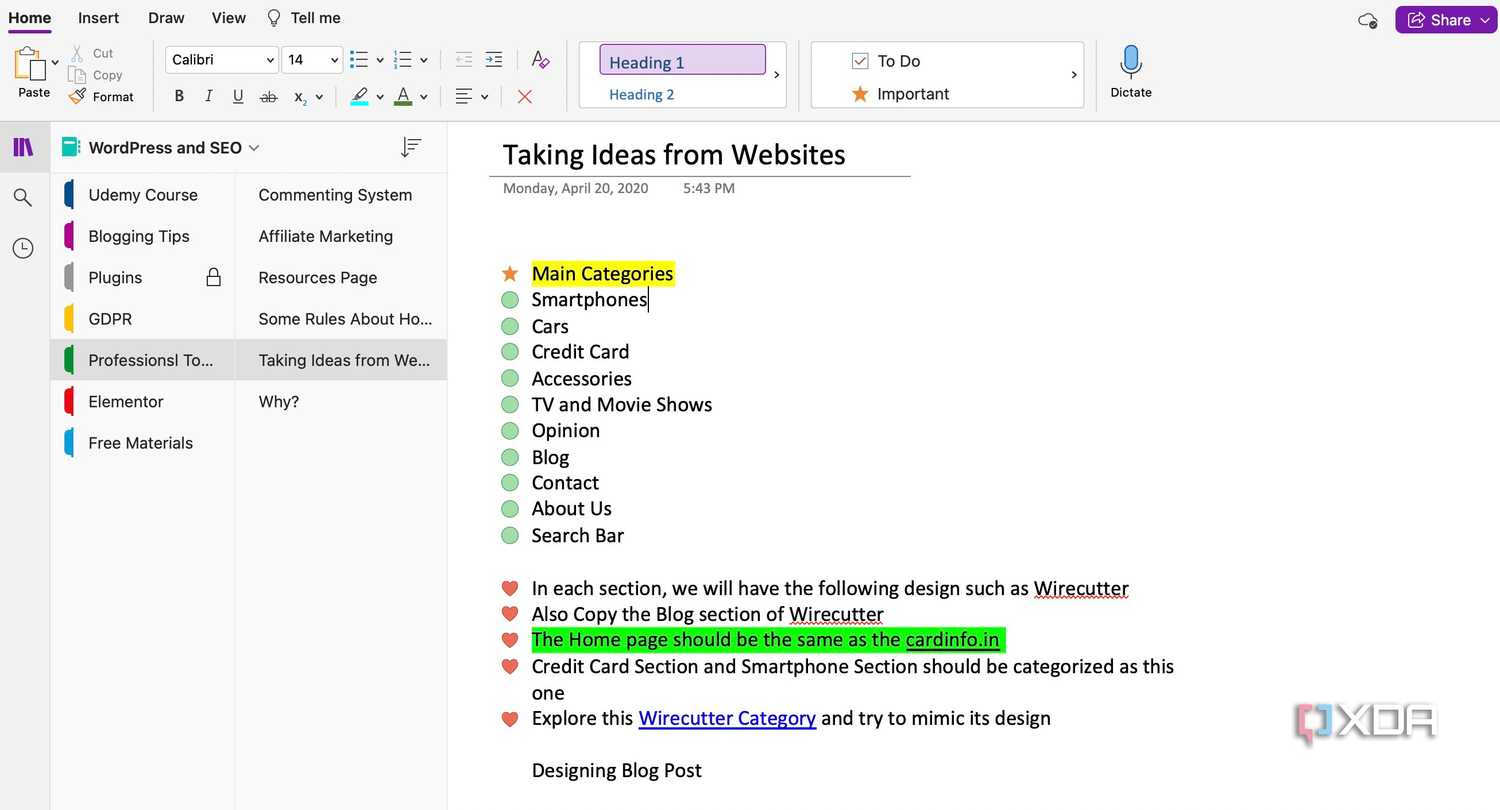Switch to the Draw tab
The width and height of the screenshot is (1500, 810).
click(x=166, y=17)
